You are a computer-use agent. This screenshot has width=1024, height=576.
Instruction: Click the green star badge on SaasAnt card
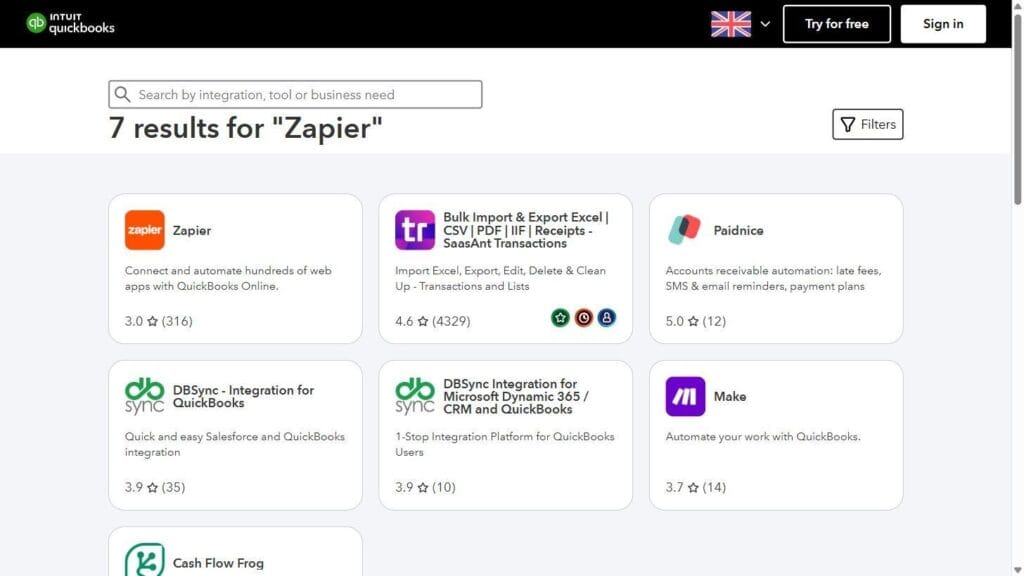[560, 318]
